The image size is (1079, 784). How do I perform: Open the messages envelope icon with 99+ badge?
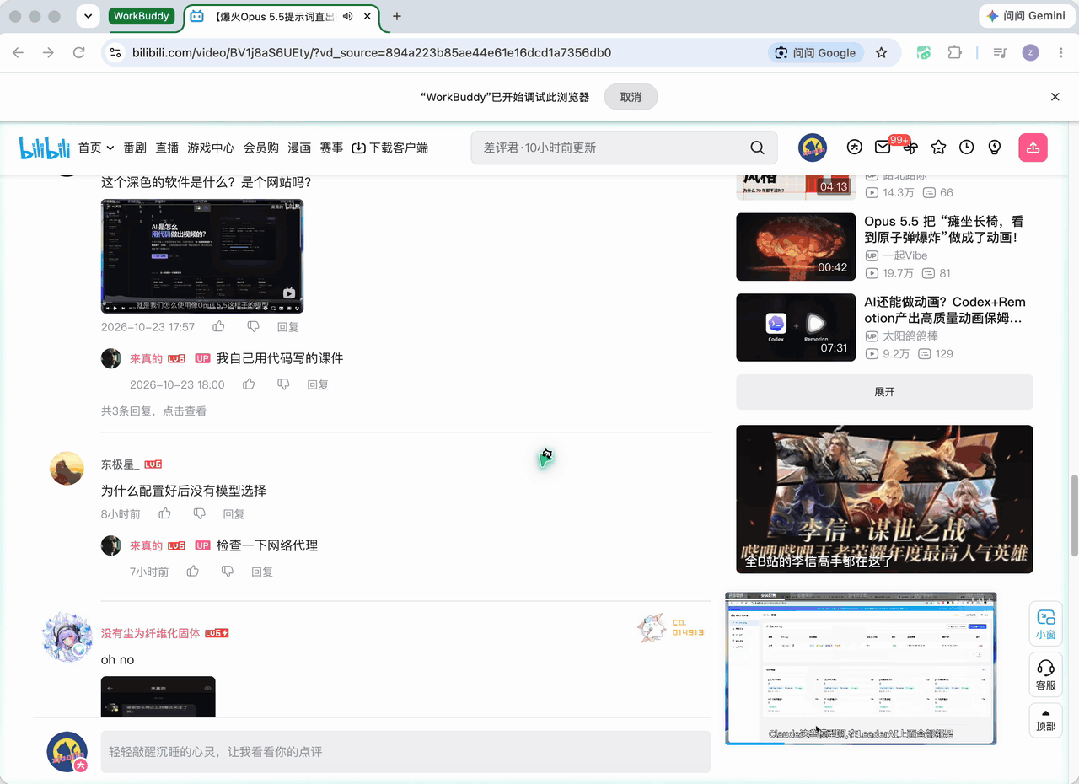[x=882, y=147]
